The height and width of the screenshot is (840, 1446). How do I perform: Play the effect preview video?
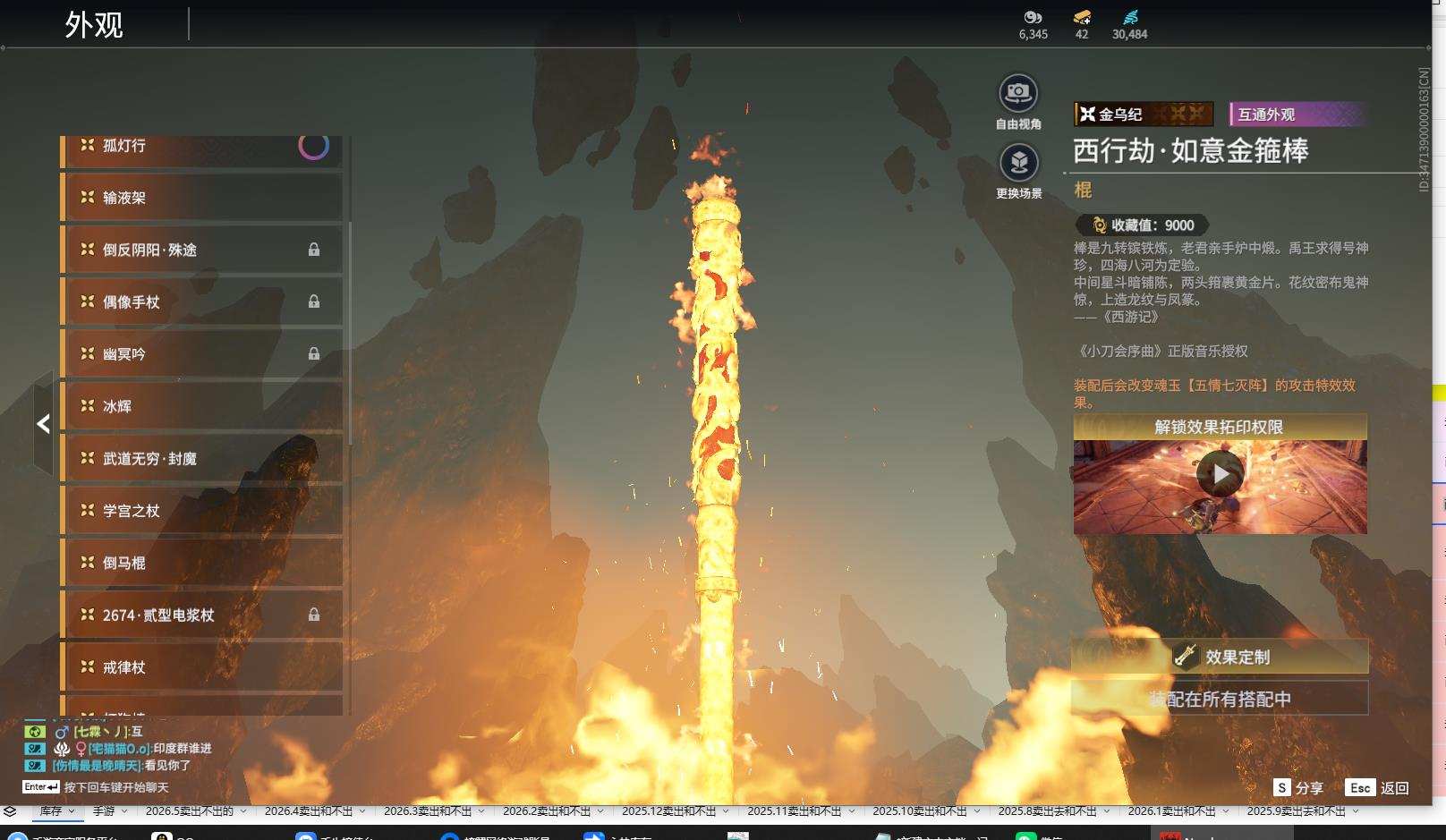tap(1221, 474)
